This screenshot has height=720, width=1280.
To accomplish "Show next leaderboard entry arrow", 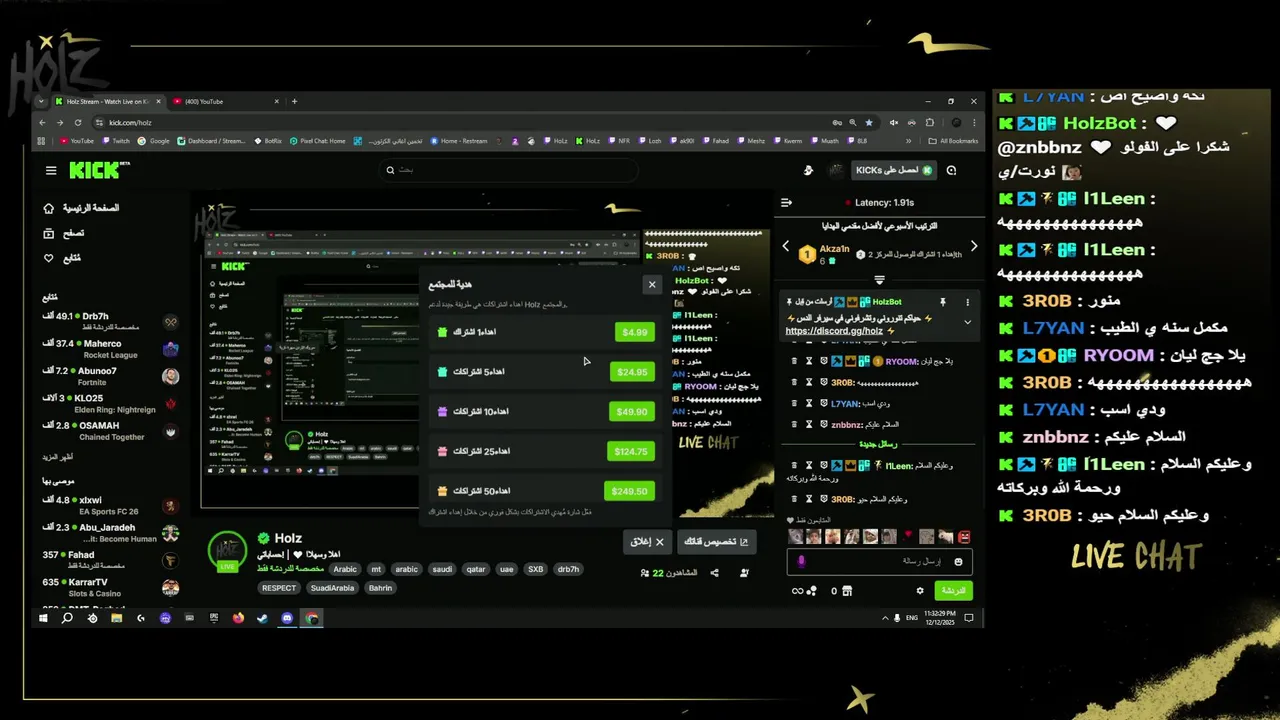I will 973,246.
